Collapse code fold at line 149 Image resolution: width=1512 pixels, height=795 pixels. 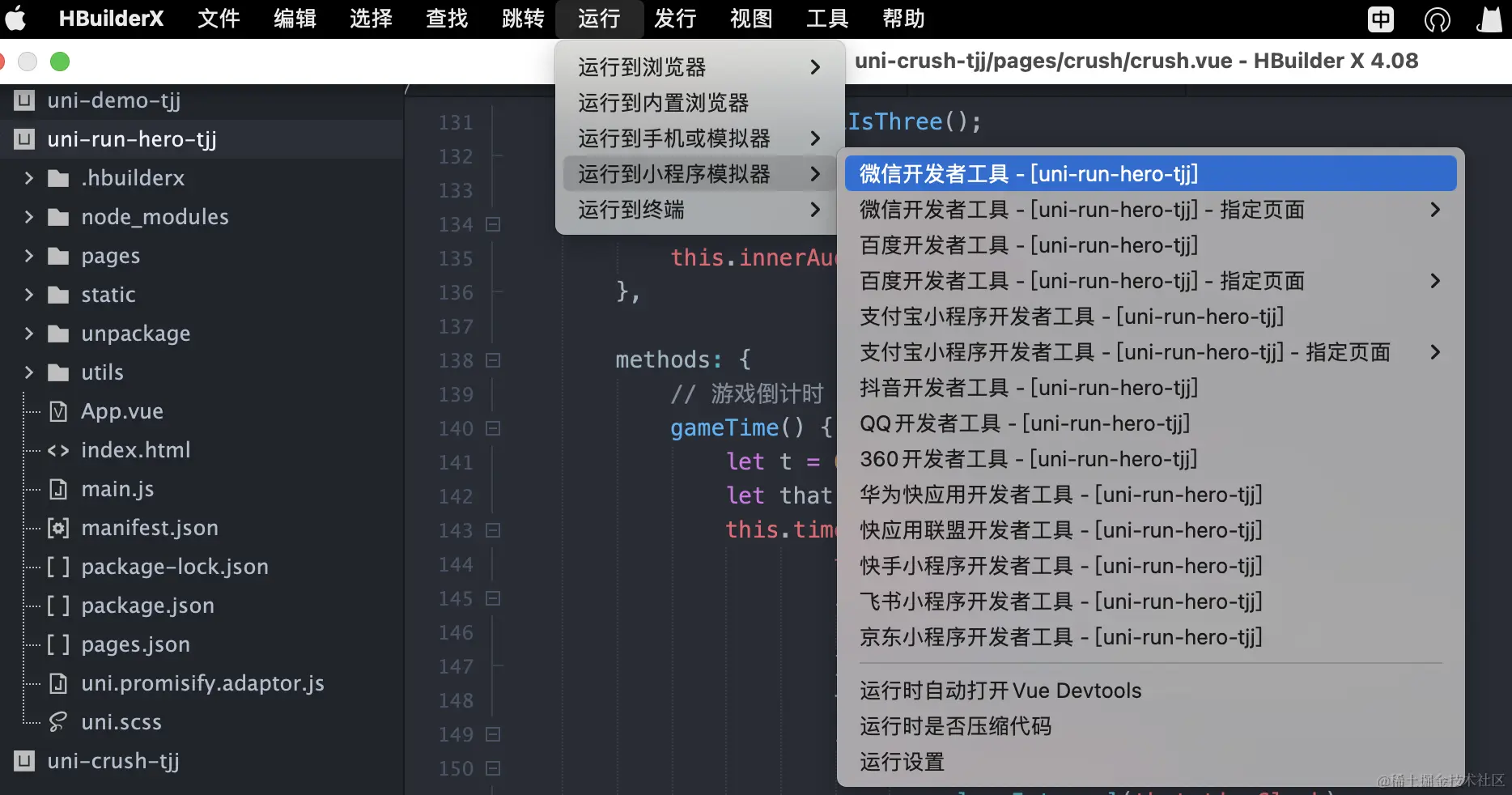[x=493, y=734]
